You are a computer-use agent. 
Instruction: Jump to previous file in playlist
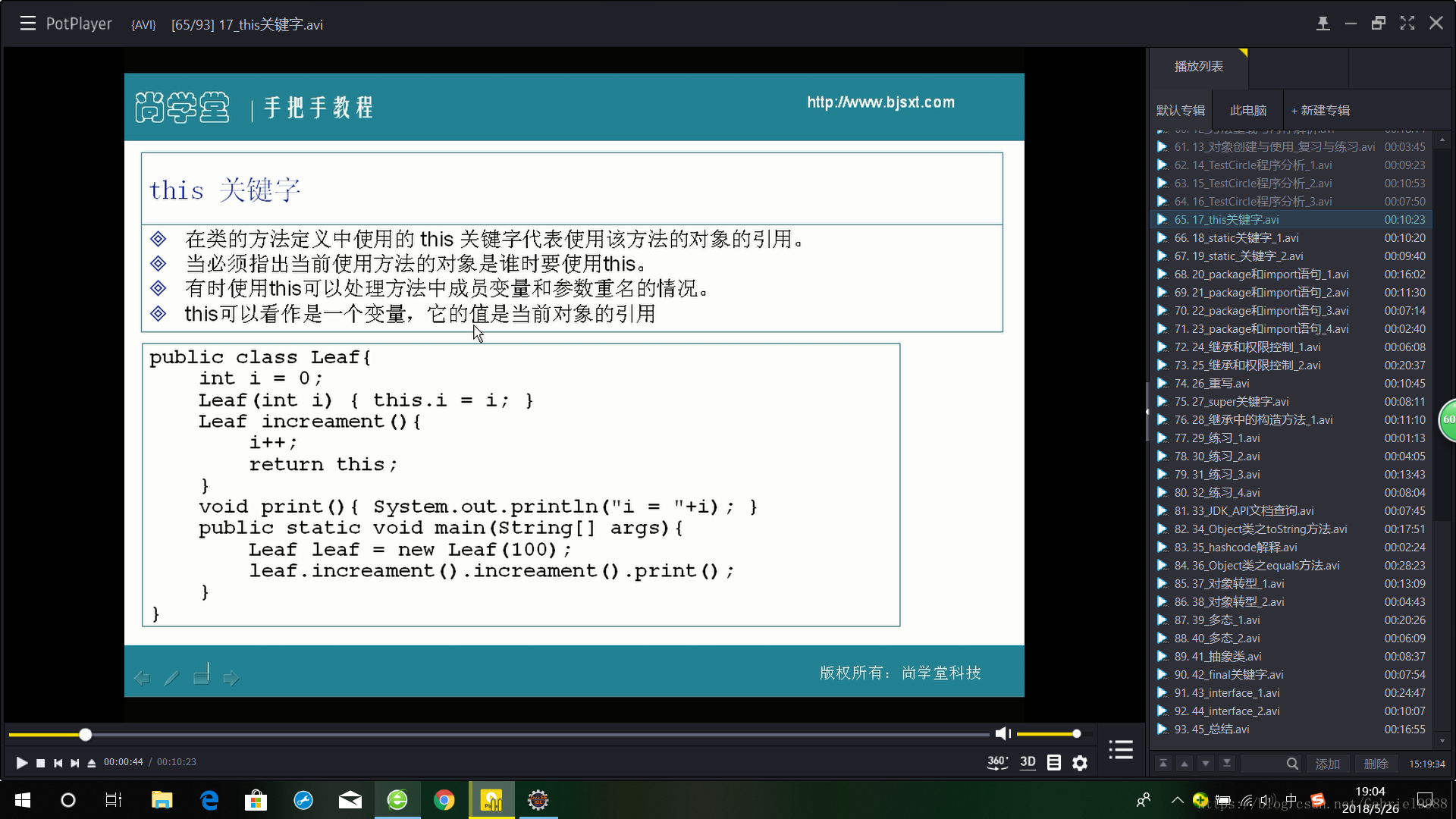(x=58, y=763)
